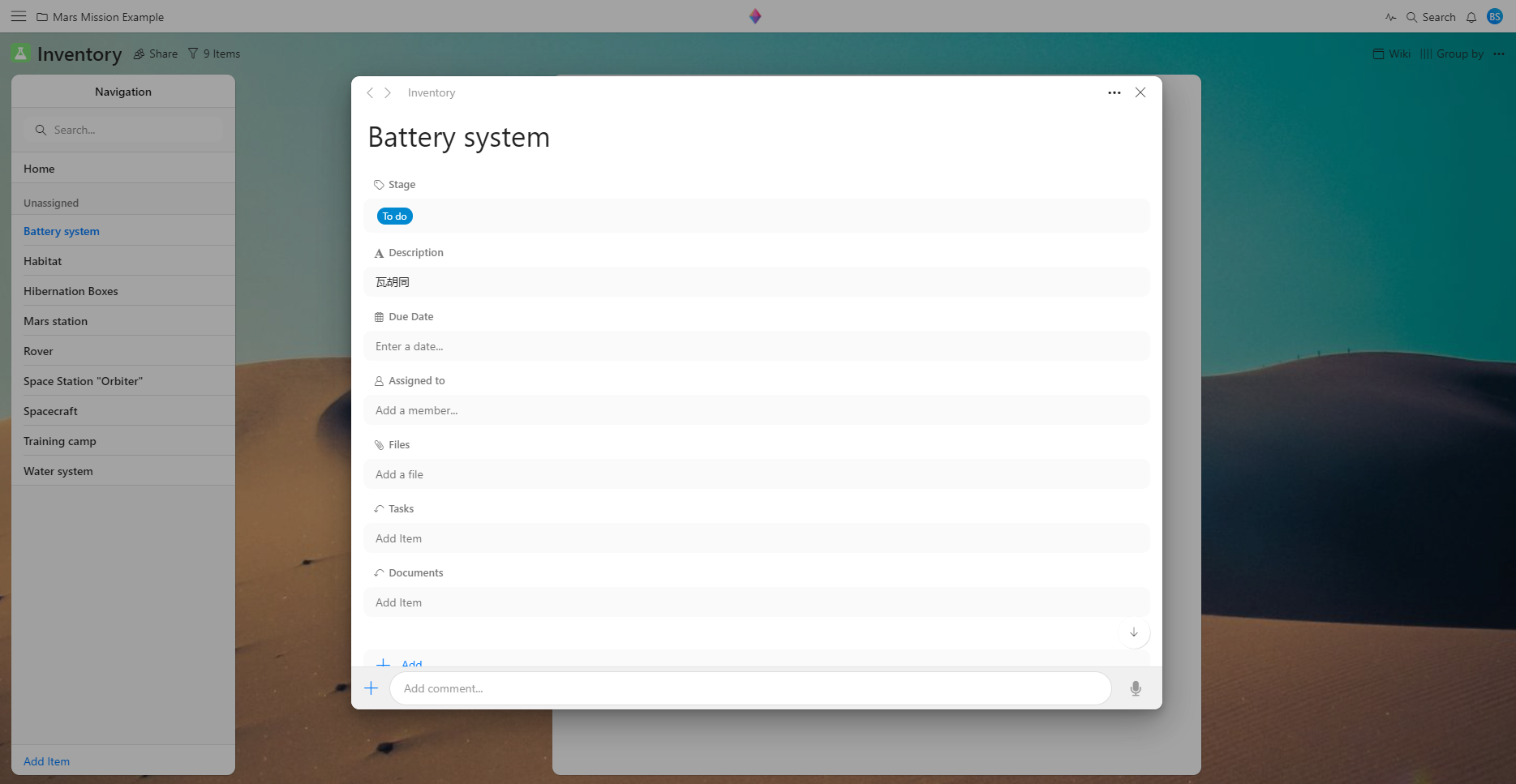Select the To do stage tag

395,216
